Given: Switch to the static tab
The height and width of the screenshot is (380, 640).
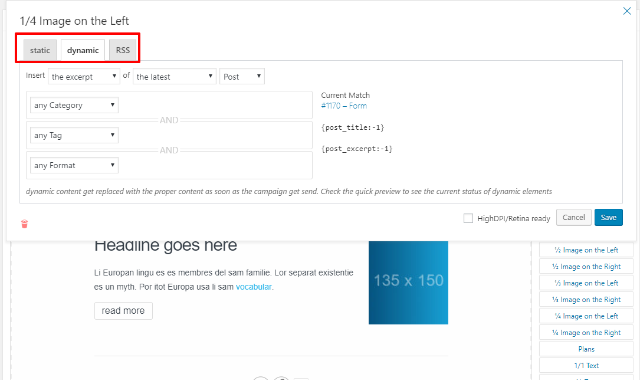Looking at the screenshot, I should click(40, 50).
